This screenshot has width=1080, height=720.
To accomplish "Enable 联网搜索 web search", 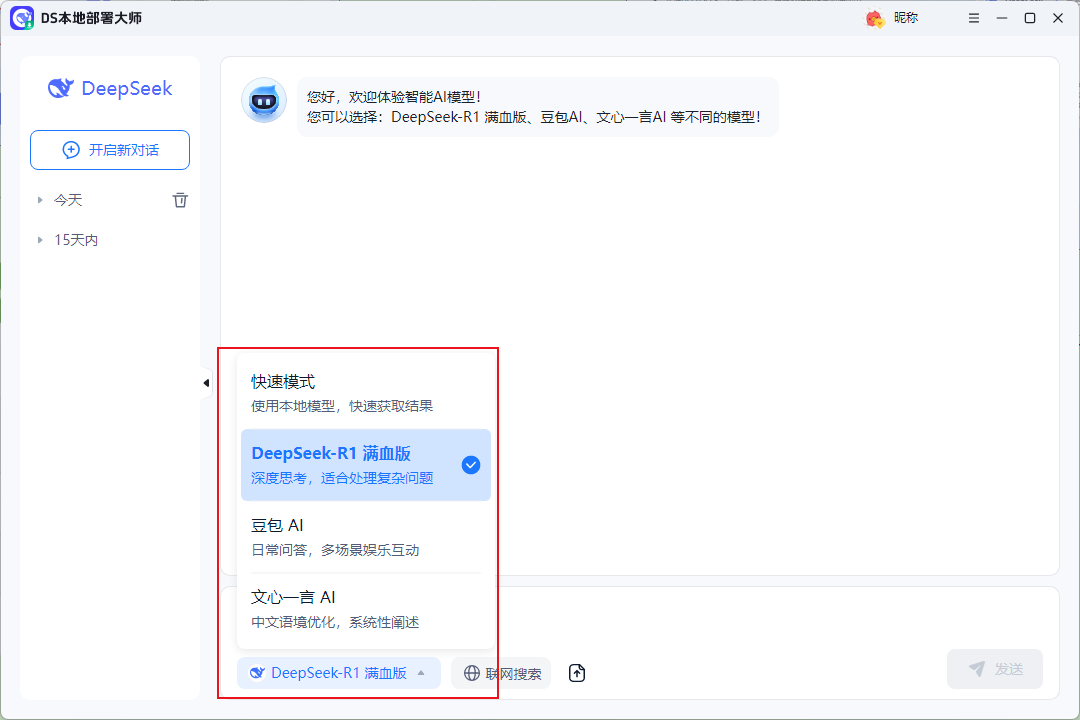I will (500, 673).
